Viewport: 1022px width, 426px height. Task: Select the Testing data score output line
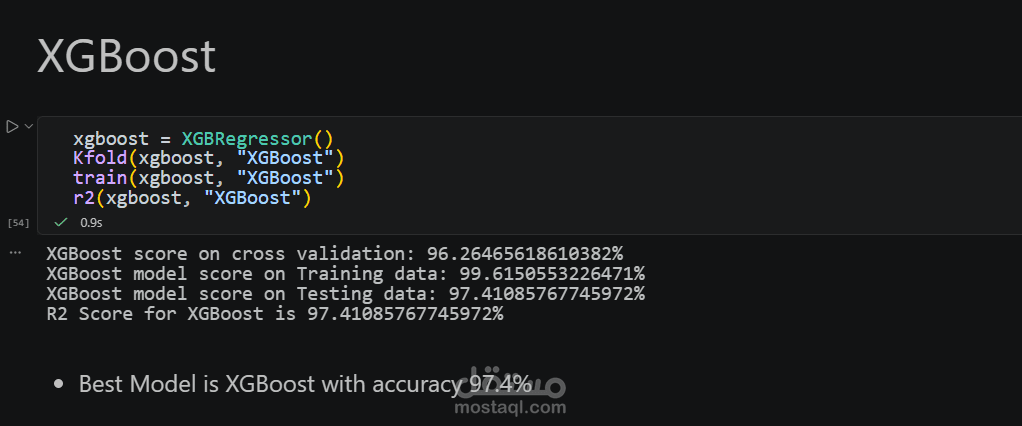coord(345,294)
